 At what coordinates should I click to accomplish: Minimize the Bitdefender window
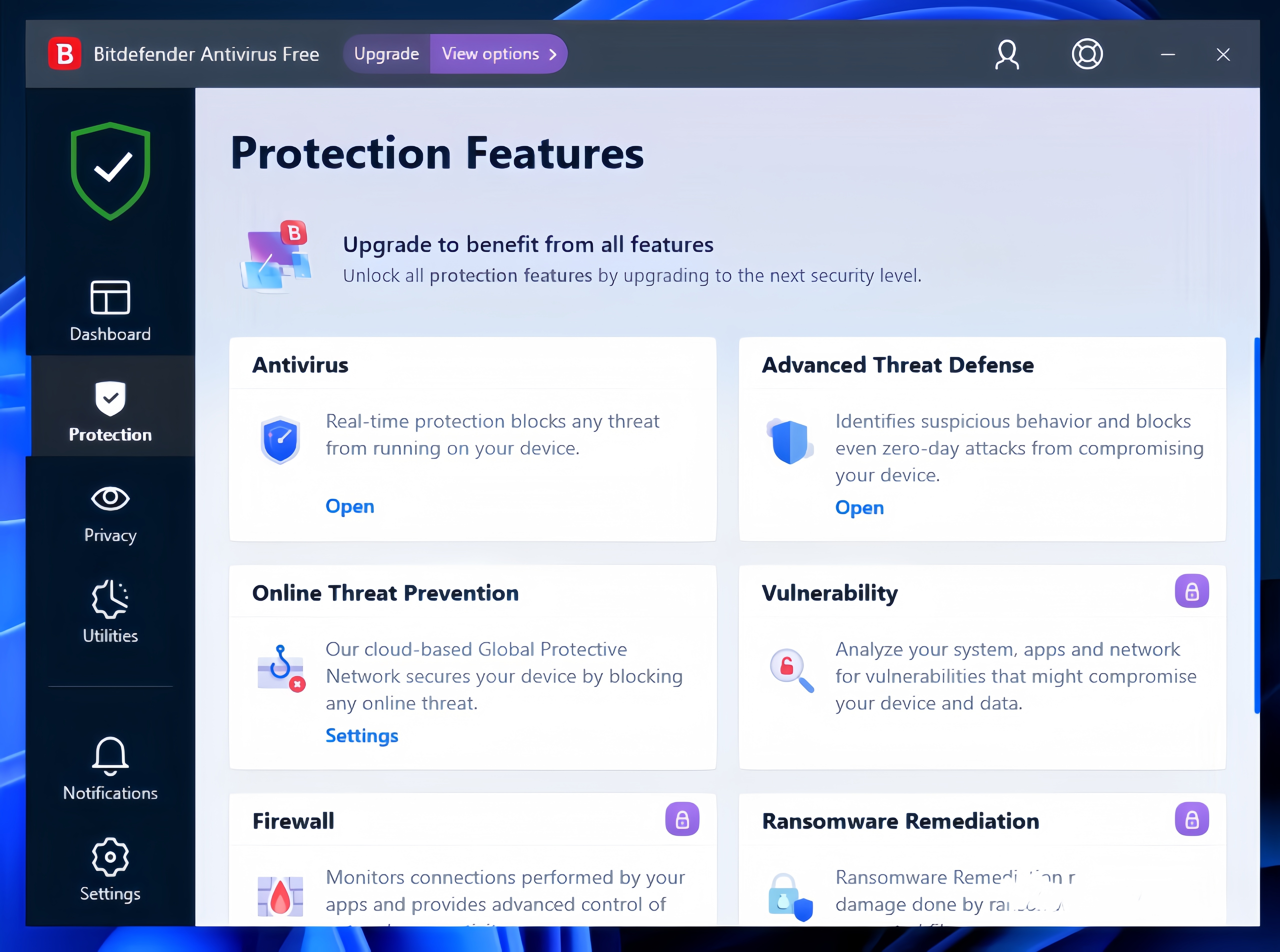1167,55
